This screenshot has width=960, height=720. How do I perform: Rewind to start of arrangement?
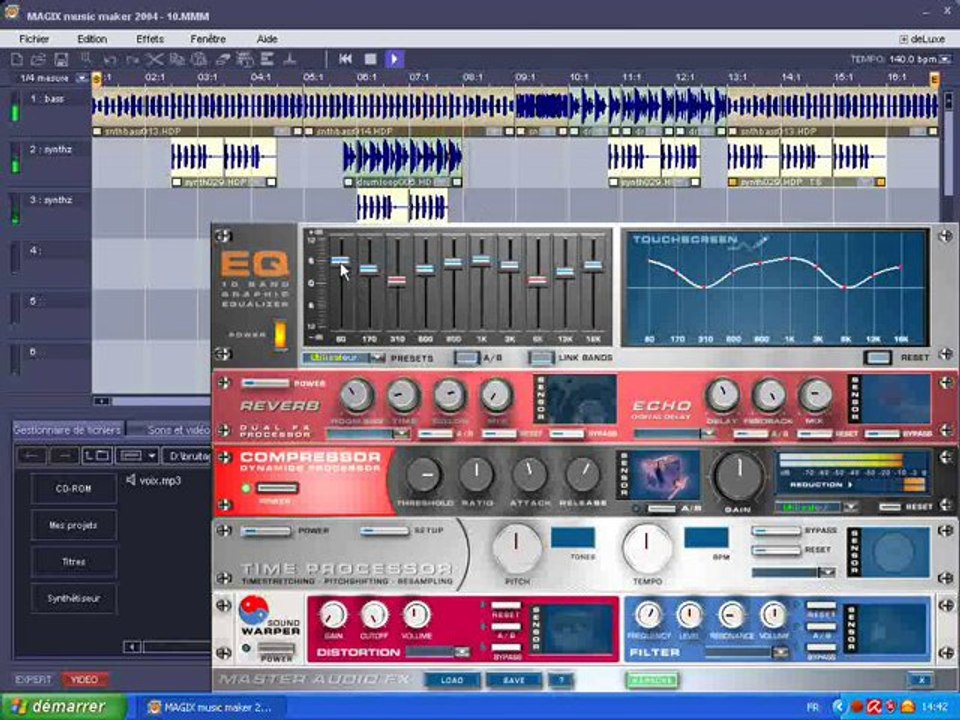(x=345, y=59)
